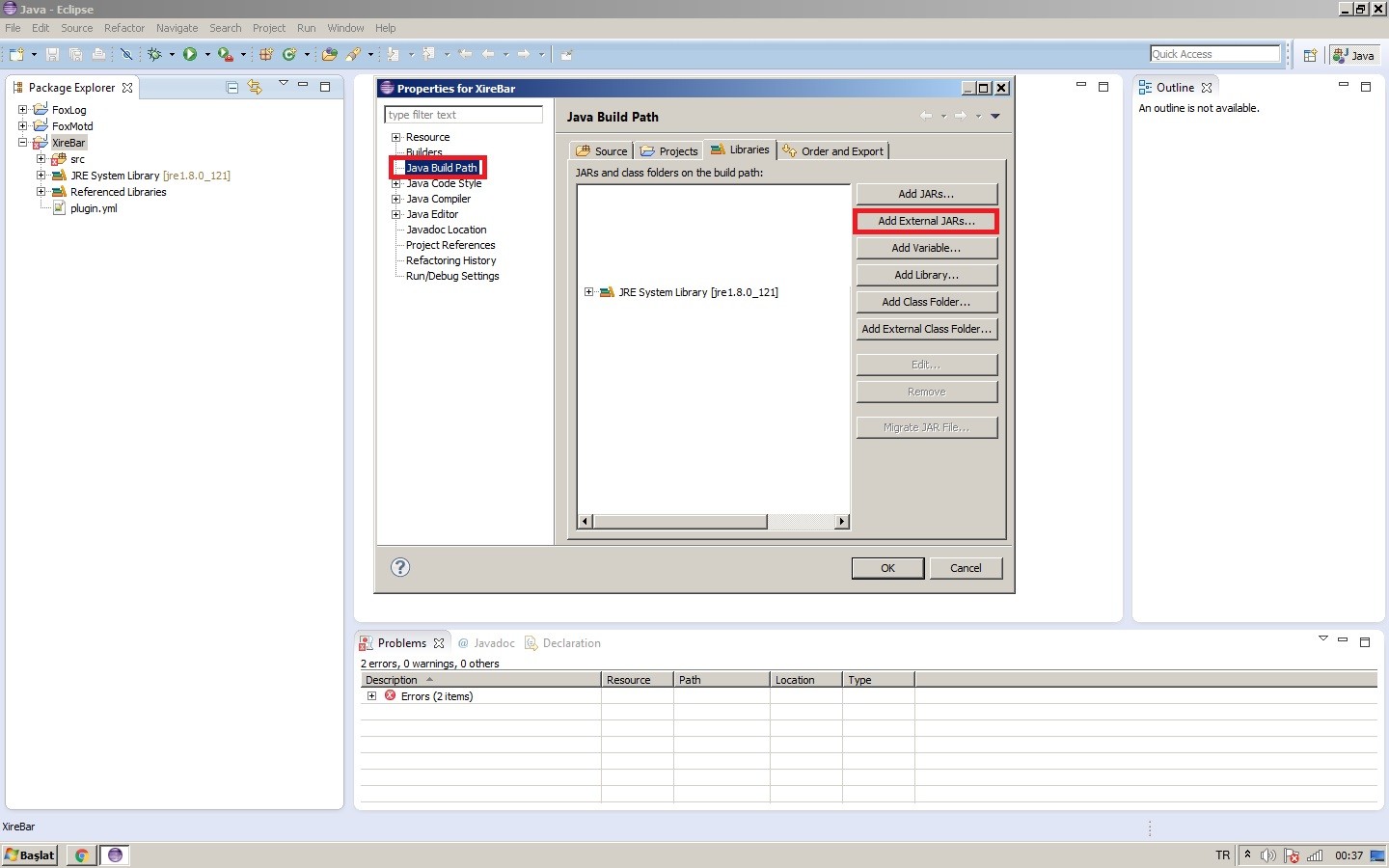Click the New Java Package icon
The height and width of the screenshot is (868, 1389).
(266, 54)
